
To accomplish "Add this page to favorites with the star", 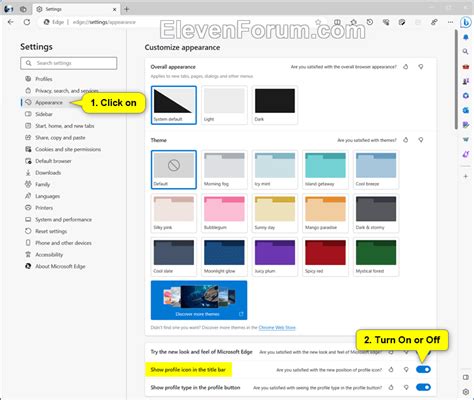I will pos(318,22).
